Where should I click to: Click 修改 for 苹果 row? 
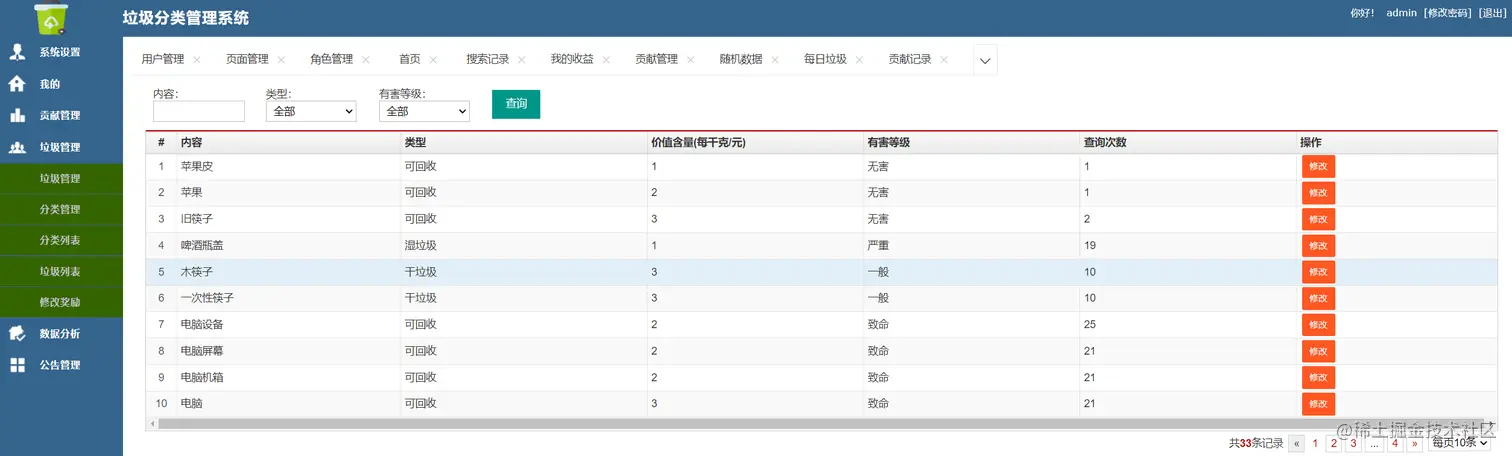(1318, 193)
